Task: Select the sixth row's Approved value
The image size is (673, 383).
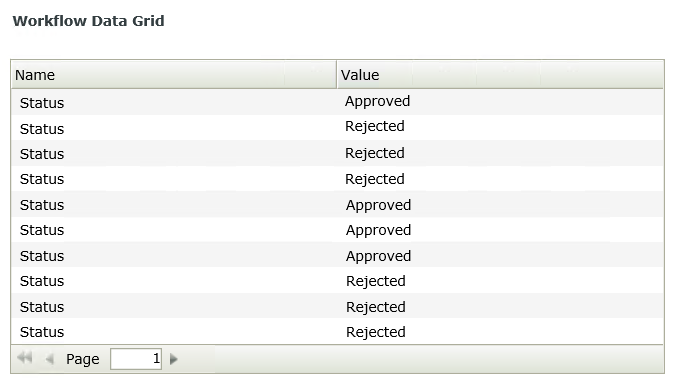Action: pyautogui.click(x=378, y=230)
